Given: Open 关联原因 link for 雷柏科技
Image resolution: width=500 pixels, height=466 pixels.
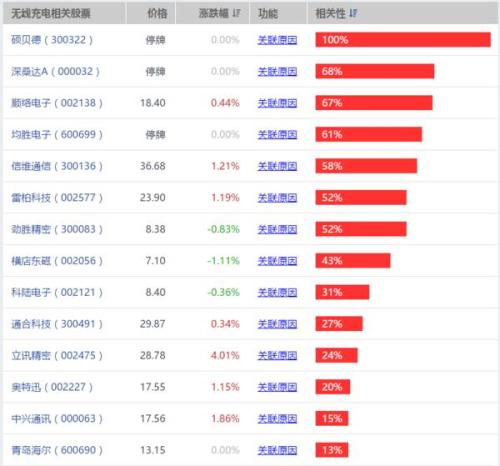Looking at the screenshot, I should coord(277,198).
